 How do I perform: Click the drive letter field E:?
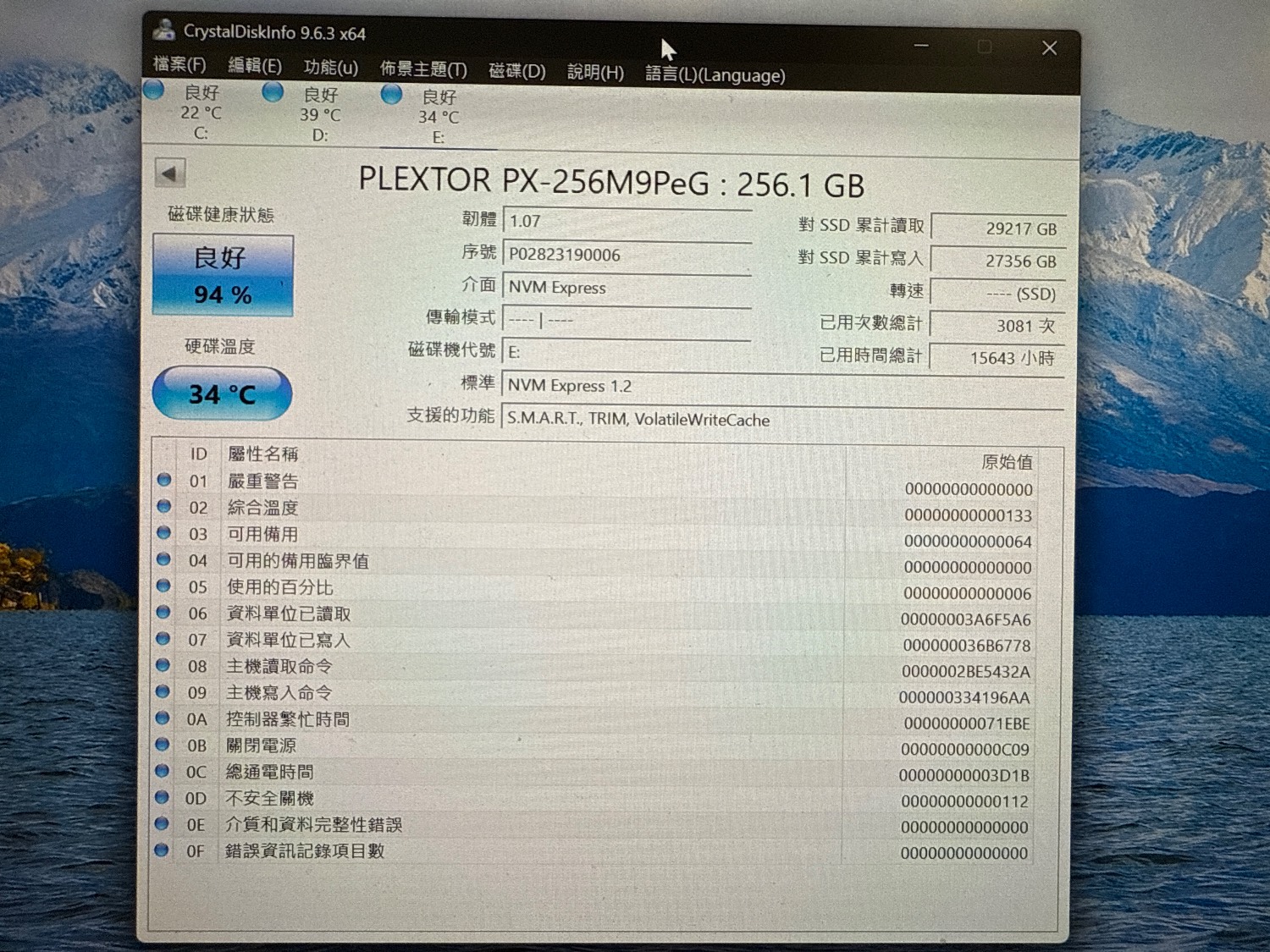pos(627,352)
